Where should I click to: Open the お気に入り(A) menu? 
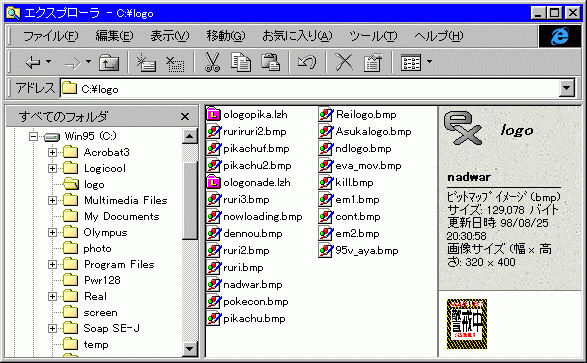pyautogui.click(x=297, y=36)
